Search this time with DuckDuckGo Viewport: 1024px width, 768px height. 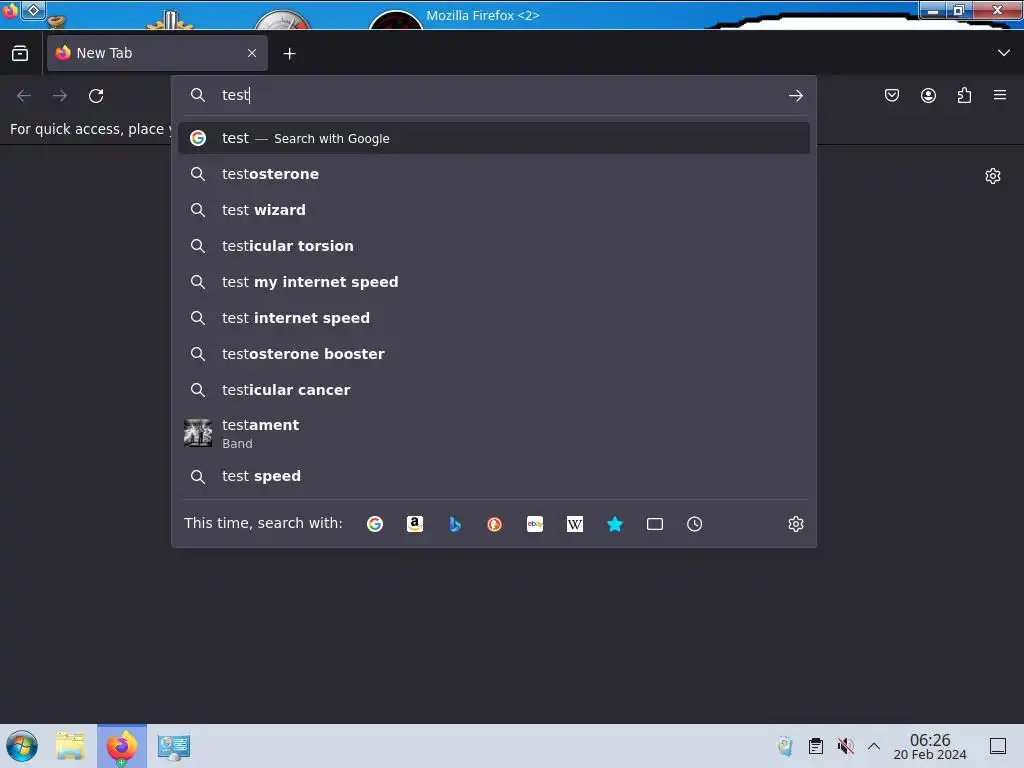pos(495,524)
